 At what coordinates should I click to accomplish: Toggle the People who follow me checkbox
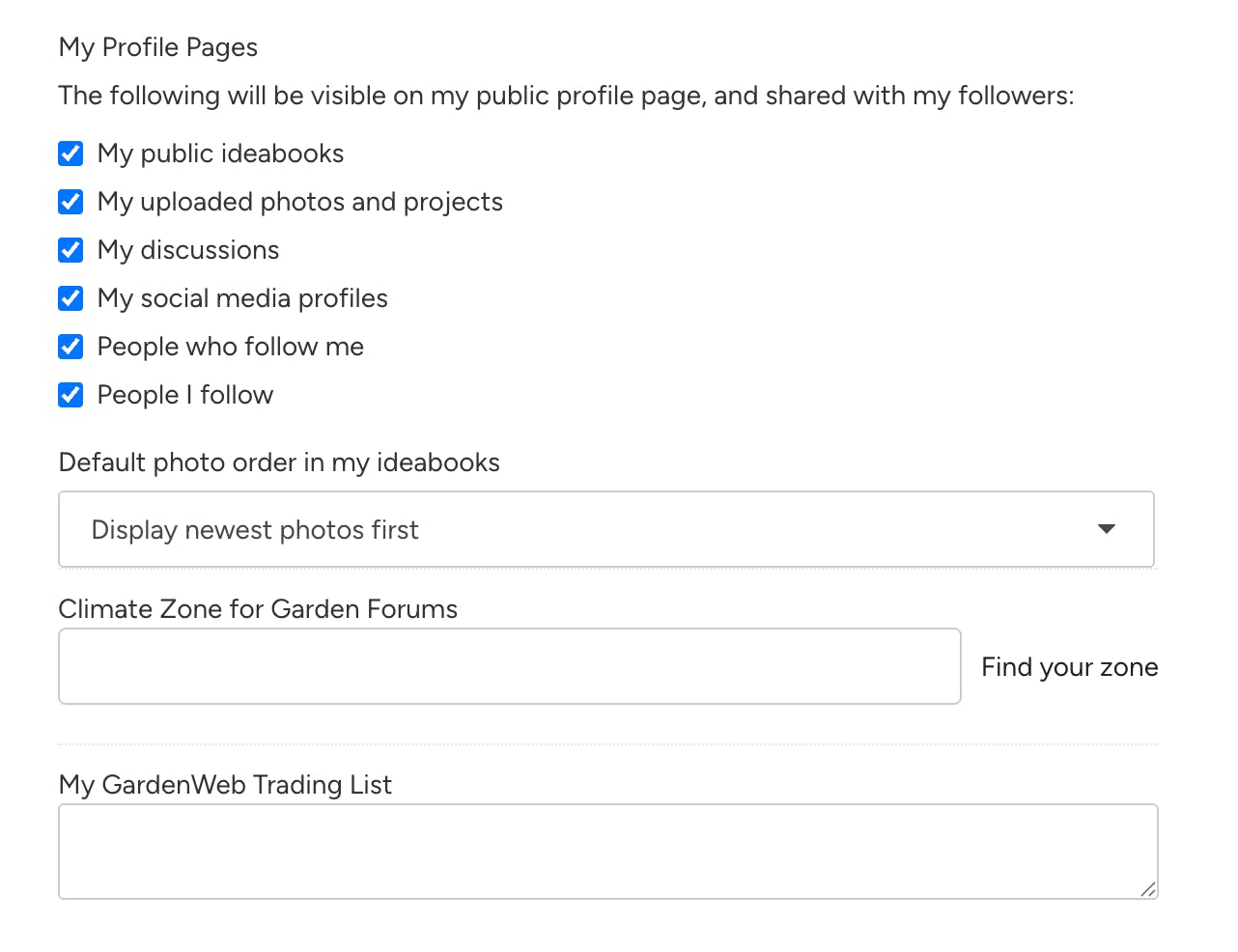tap(70, 347)
